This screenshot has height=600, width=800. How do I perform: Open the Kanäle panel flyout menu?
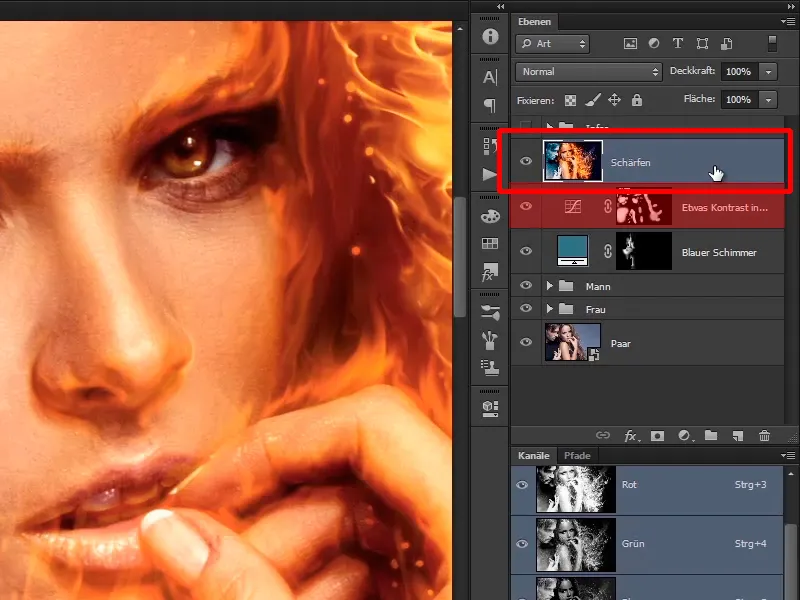point(788,455)
